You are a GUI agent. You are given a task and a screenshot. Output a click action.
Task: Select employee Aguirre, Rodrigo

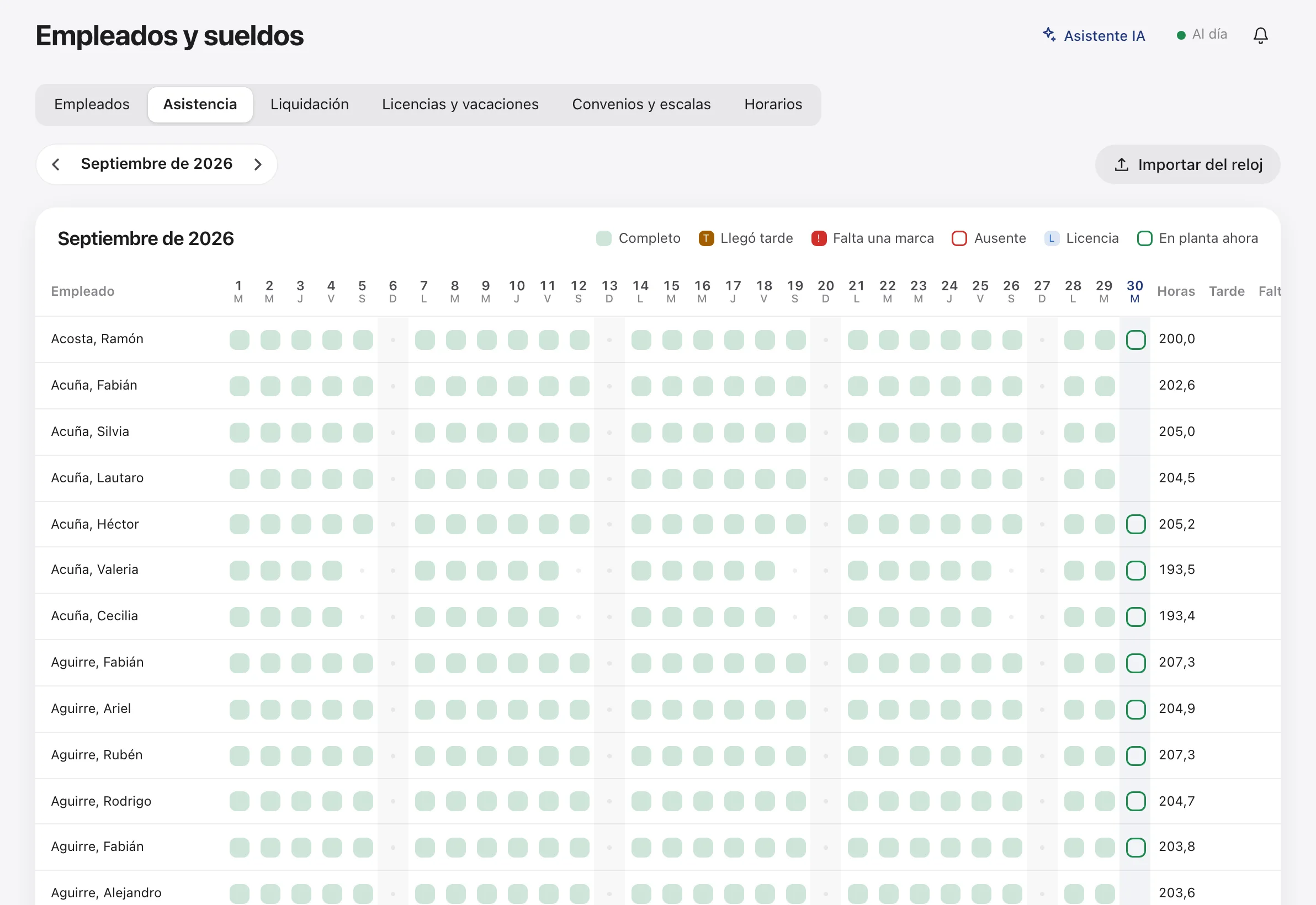(x=101, y=802)
